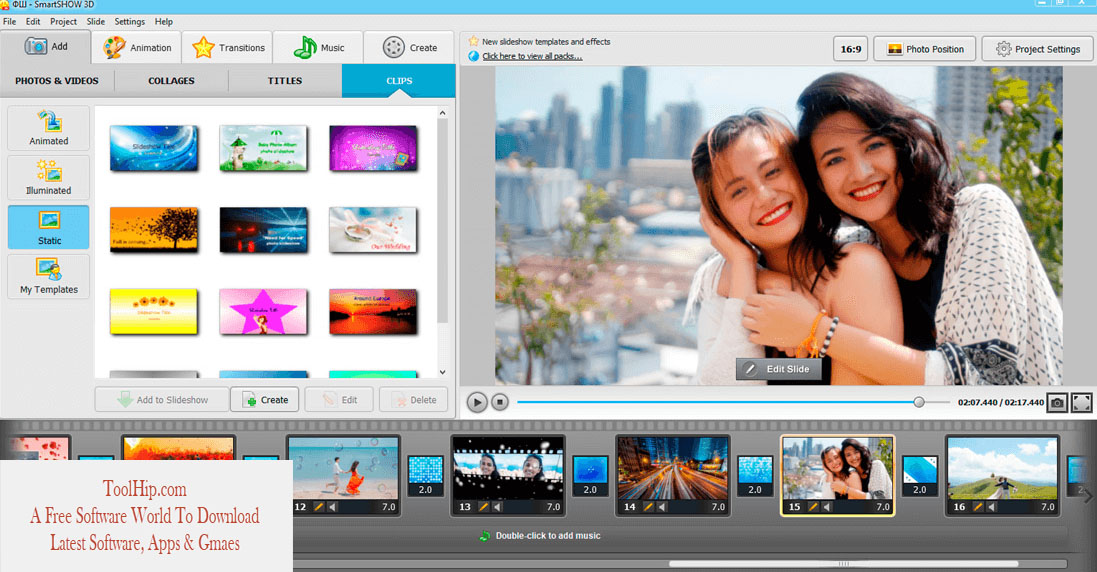Switch preview to full screen
The height and width of the screenshot is (572, 1097).
(x=1082, y=402)
